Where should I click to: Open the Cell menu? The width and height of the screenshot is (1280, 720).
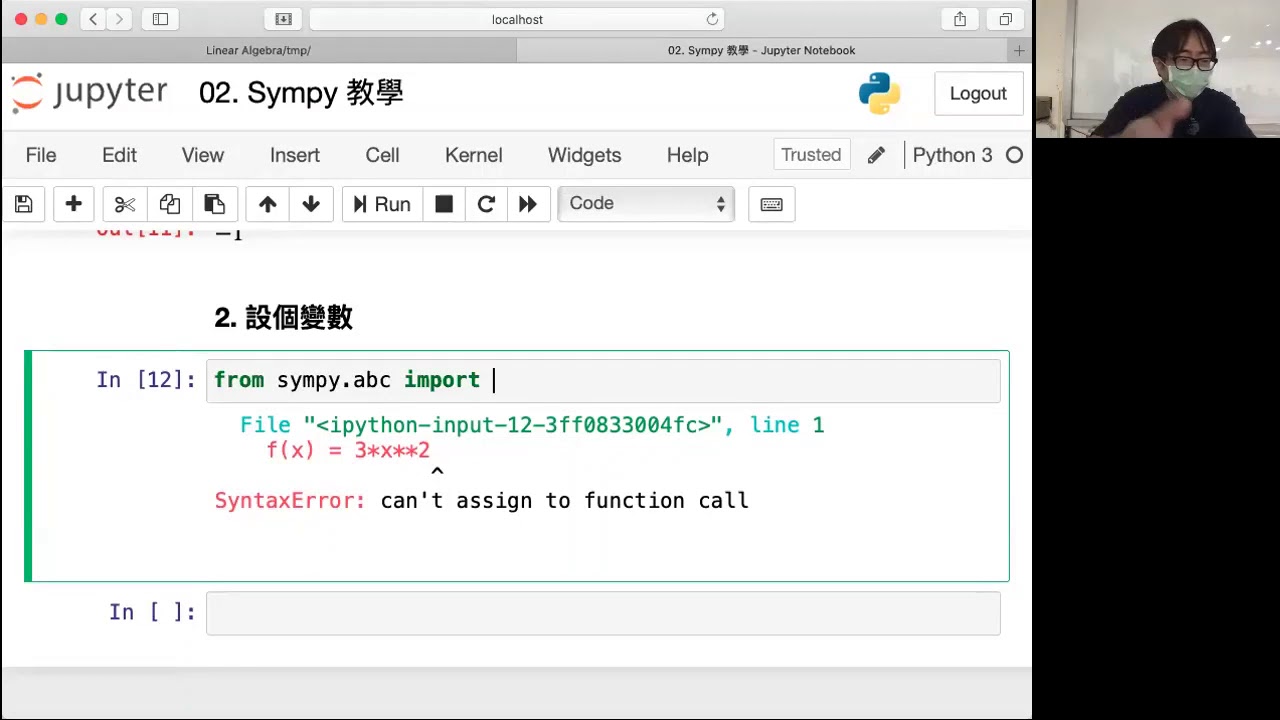pyautogui.click(x=382, y=155)
